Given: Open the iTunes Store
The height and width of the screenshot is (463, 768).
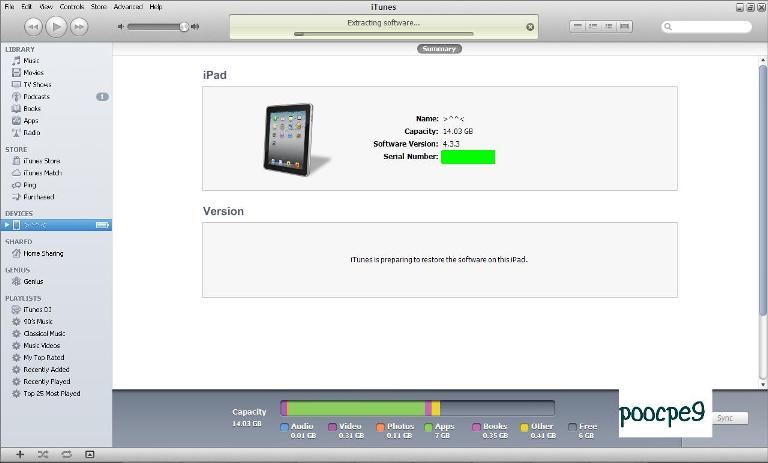Looking at the screenshot, I should [x=42, y=161].
